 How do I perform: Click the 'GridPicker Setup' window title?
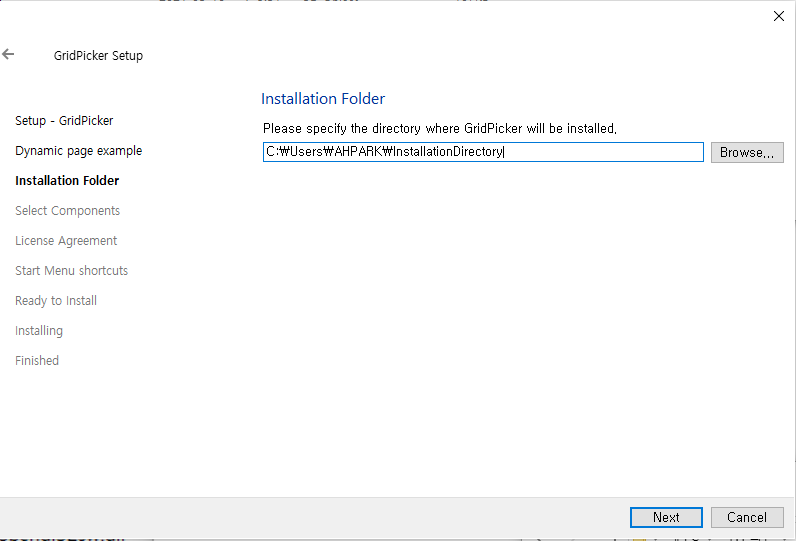[x=98, y=55]
